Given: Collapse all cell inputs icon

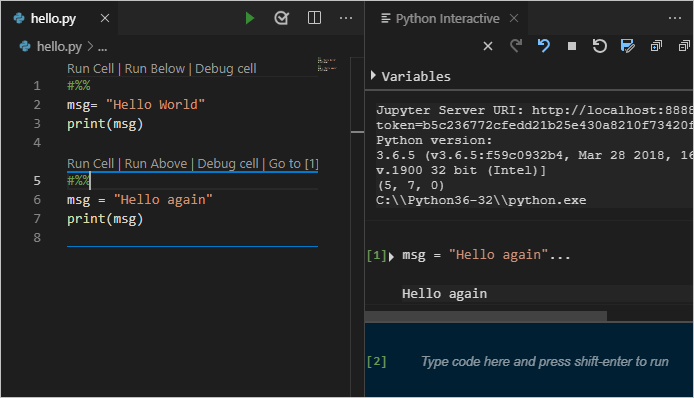Looking at the screenshot, I should coord(684,46).
